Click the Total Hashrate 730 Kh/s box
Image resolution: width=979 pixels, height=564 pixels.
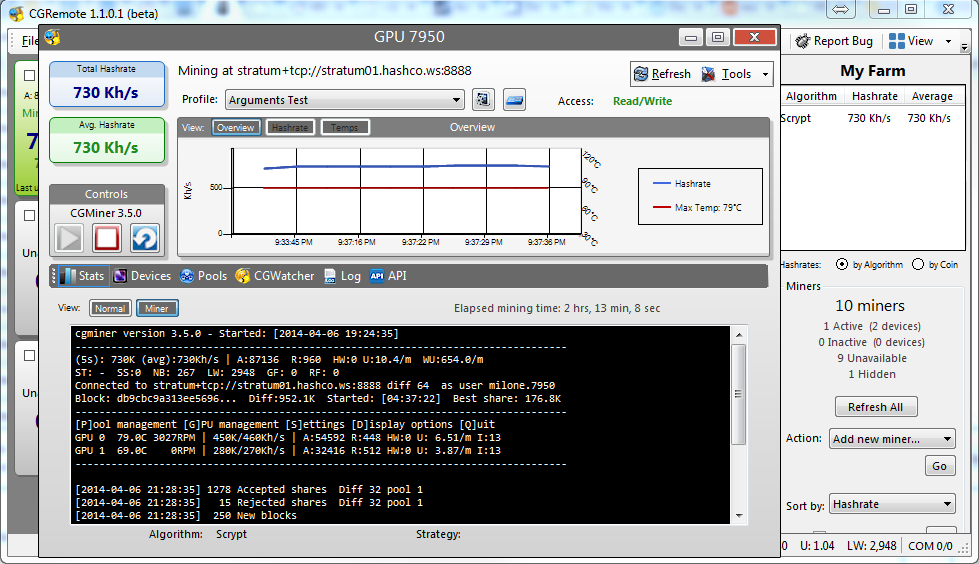107,84
